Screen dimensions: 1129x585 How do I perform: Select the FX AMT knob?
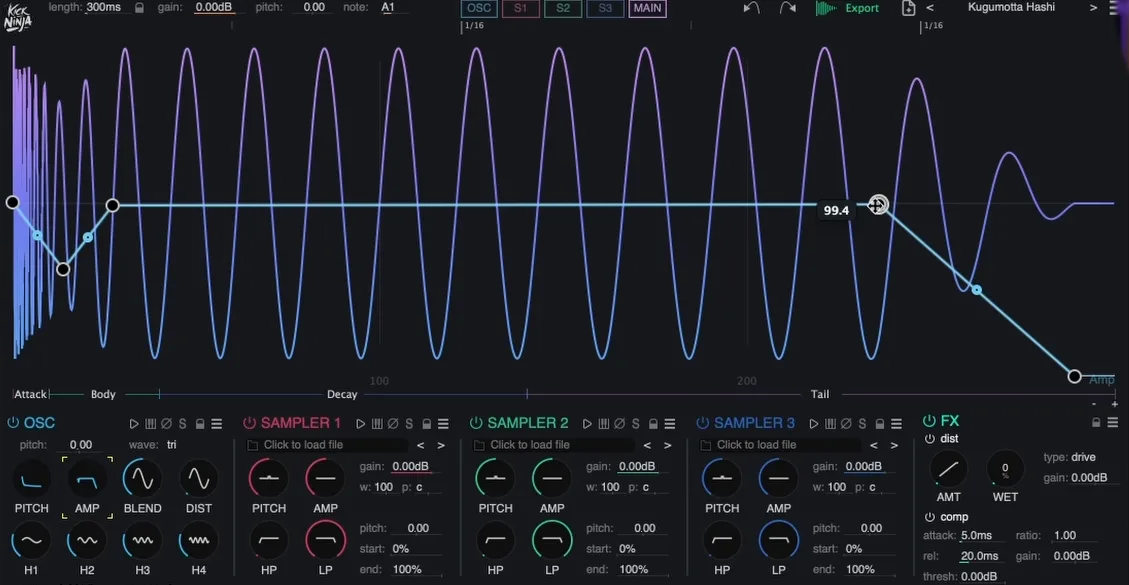[x=948, y=469]
